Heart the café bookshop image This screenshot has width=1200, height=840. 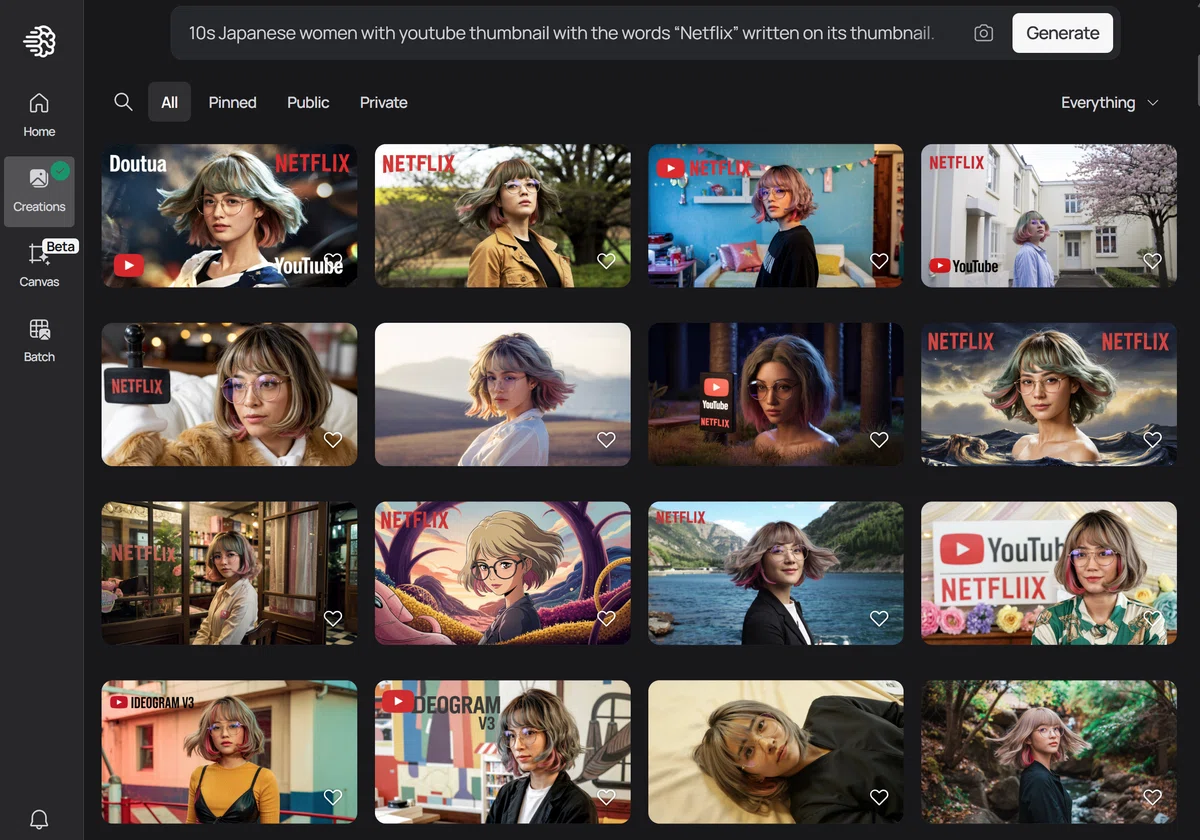coord(333,618)
